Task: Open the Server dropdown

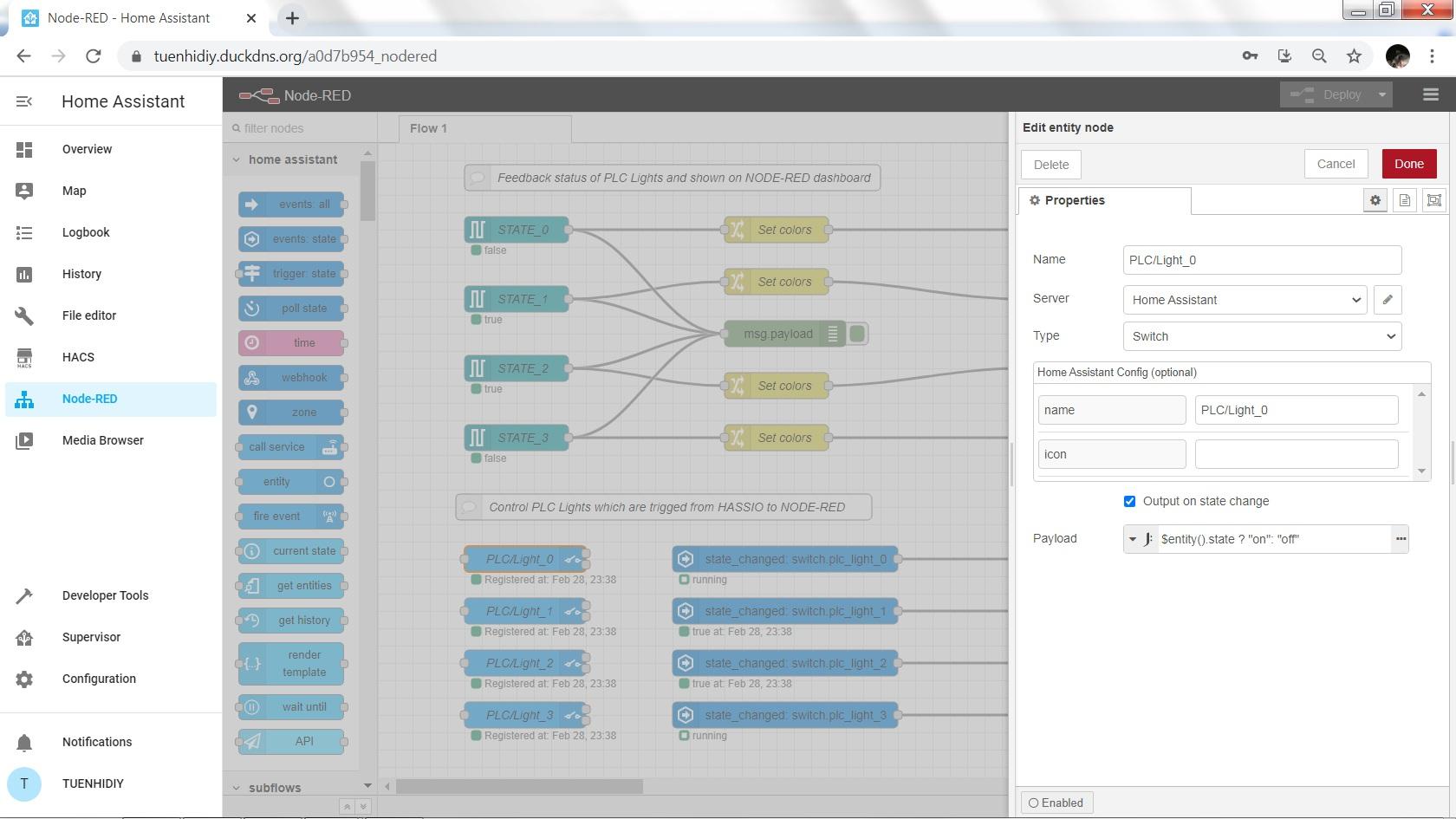Action: 1245,300
